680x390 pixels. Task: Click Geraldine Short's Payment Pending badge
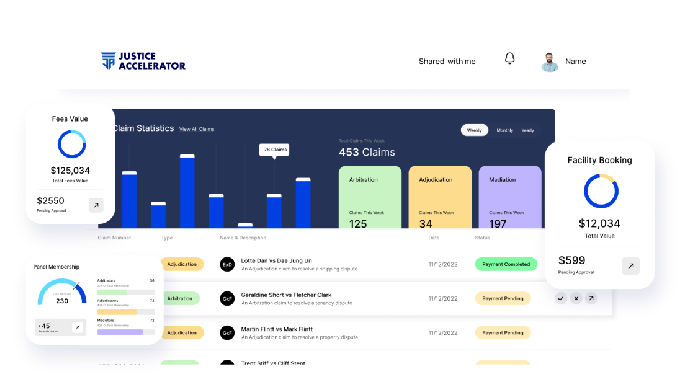click(503, 298)
